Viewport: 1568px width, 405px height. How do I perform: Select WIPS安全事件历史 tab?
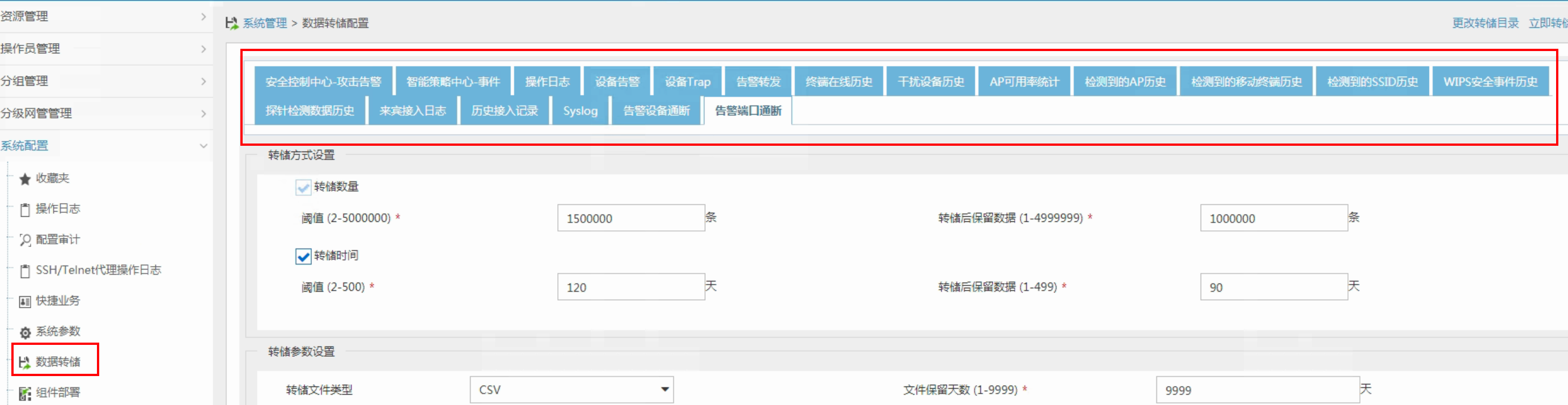[1491, 81]
